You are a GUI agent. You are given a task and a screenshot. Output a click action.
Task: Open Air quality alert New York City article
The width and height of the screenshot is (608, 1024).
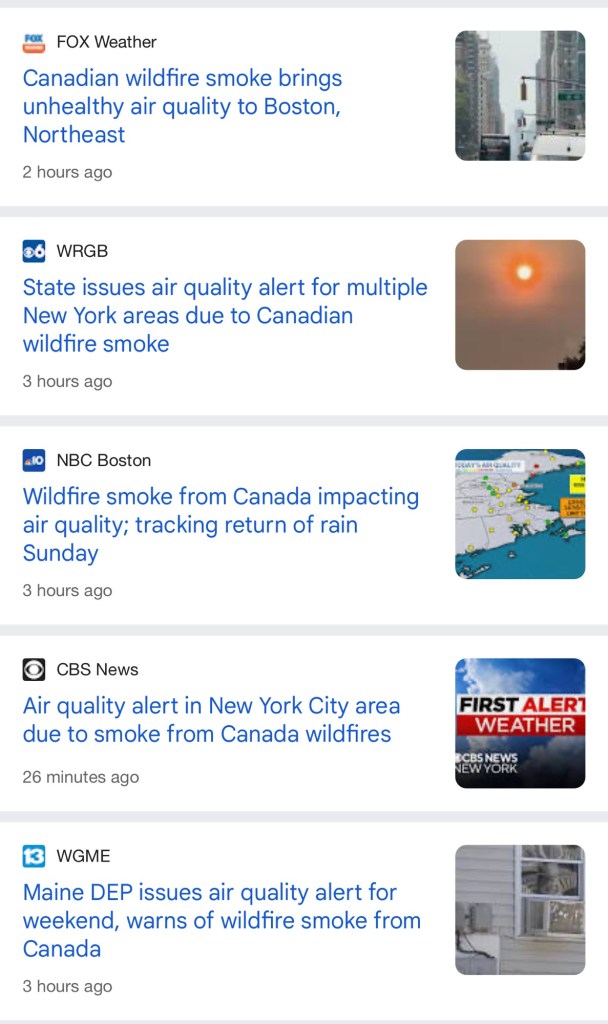coord(211,719)
